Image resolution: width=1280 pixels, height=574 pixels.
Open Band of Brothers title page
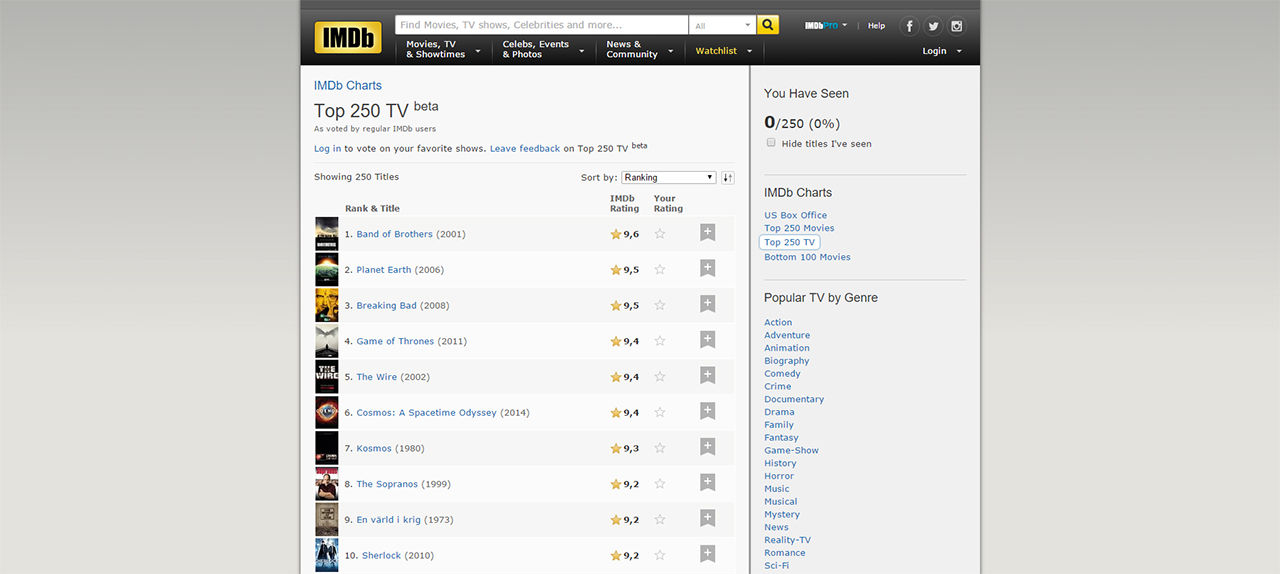pos(395,234)
